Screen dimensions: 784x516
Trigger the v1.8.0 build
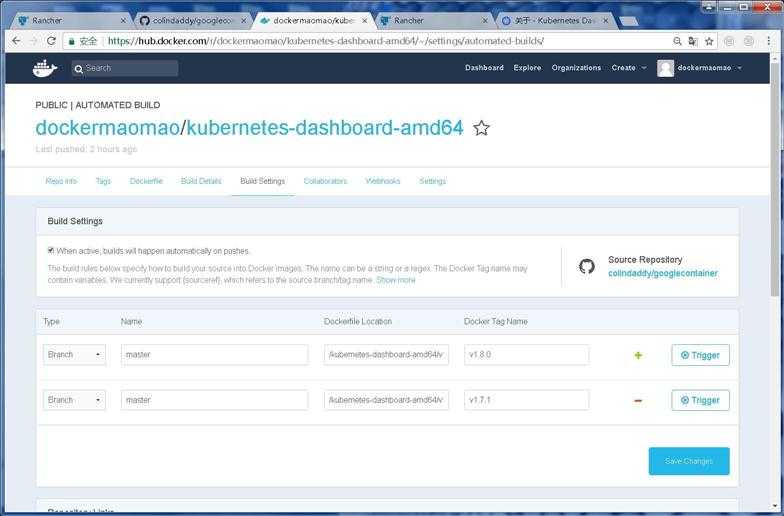point(700,355)
